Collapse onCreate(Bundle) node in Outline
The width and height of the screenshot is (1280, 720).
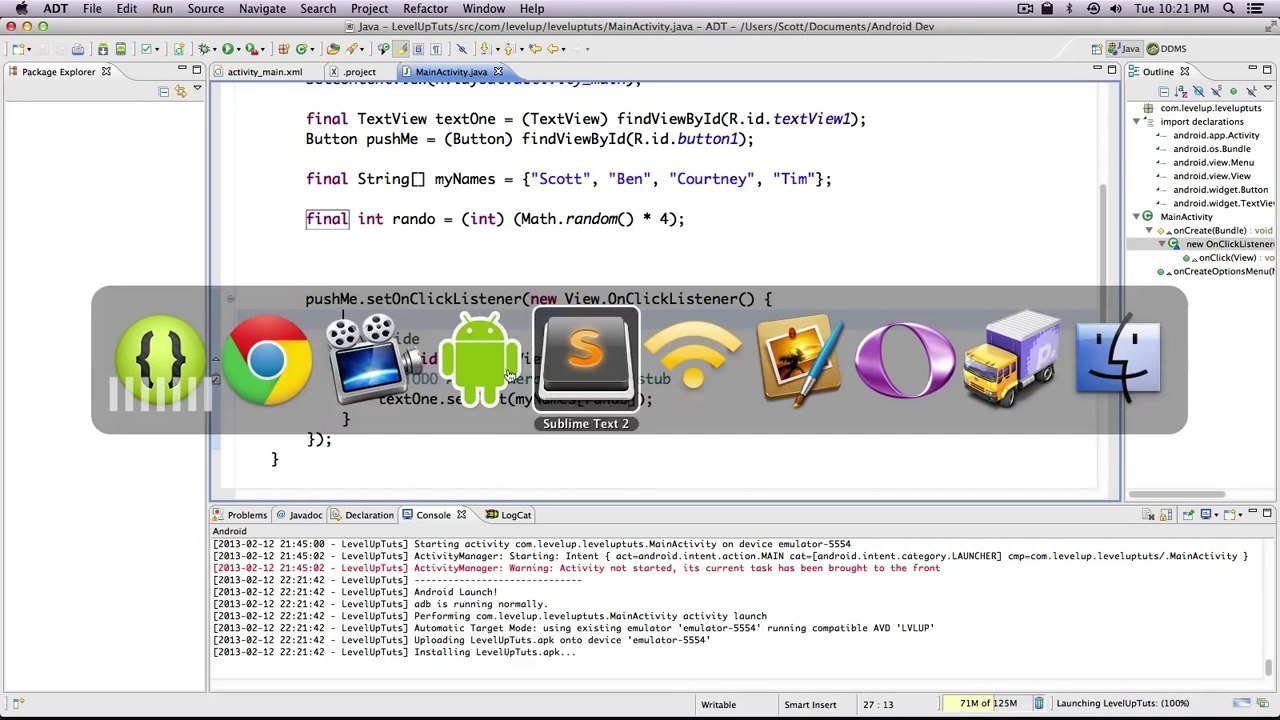1149,231
